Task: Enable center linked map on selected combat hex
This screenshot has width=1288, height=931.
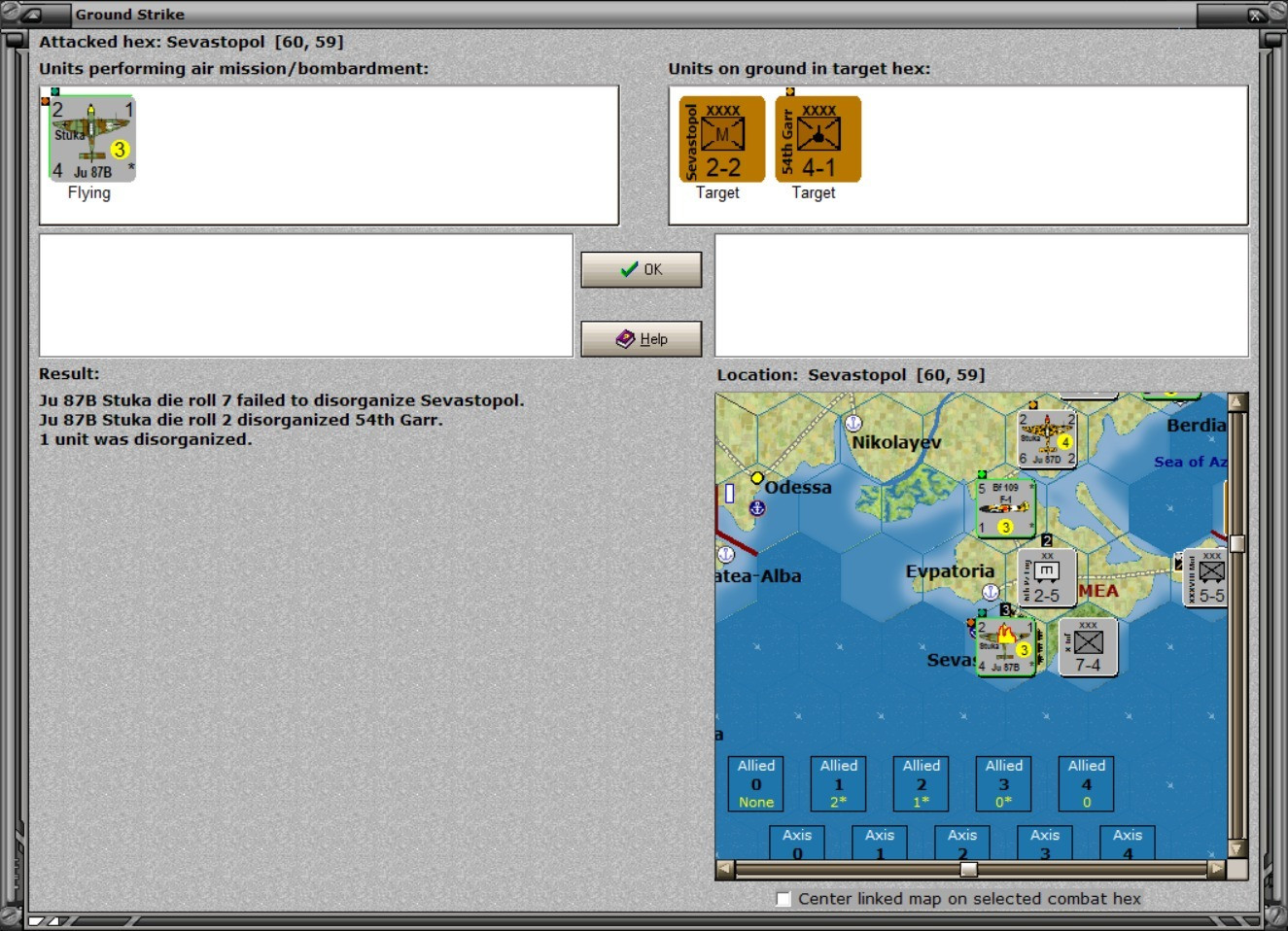Action: pos(783,899)
